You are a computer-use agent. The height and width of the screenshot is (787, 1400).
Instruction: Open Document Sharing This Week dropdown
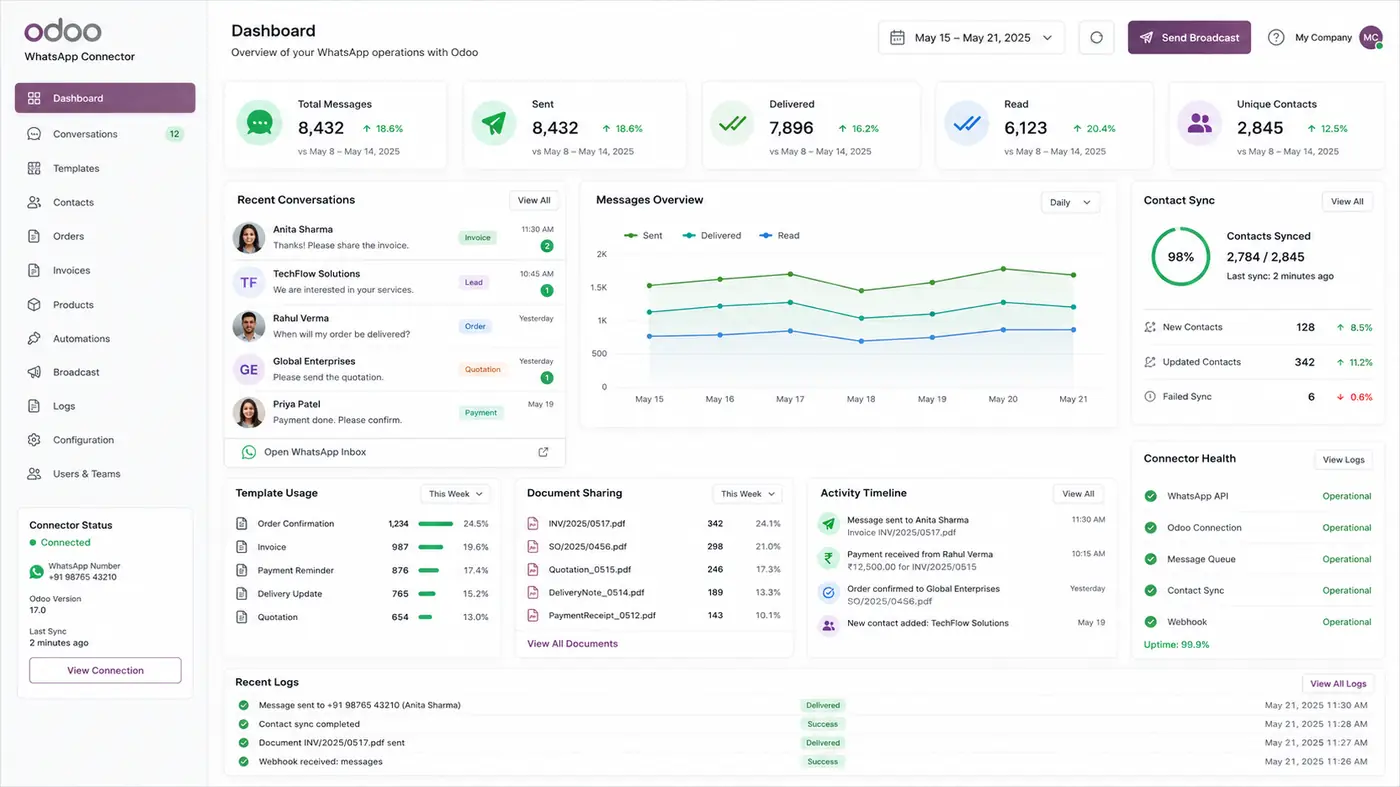(x=747, y=494)
